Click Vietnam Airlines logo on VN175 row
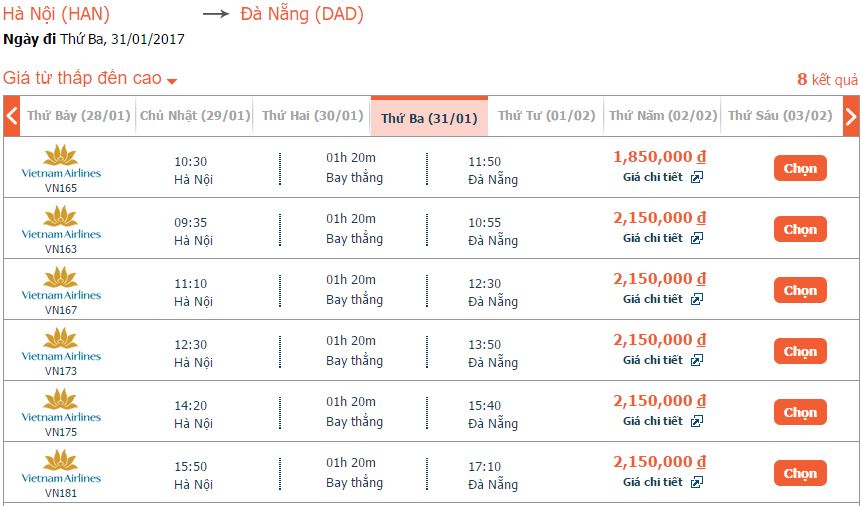Screen dimensions: 863x506 tap(61, 406)
